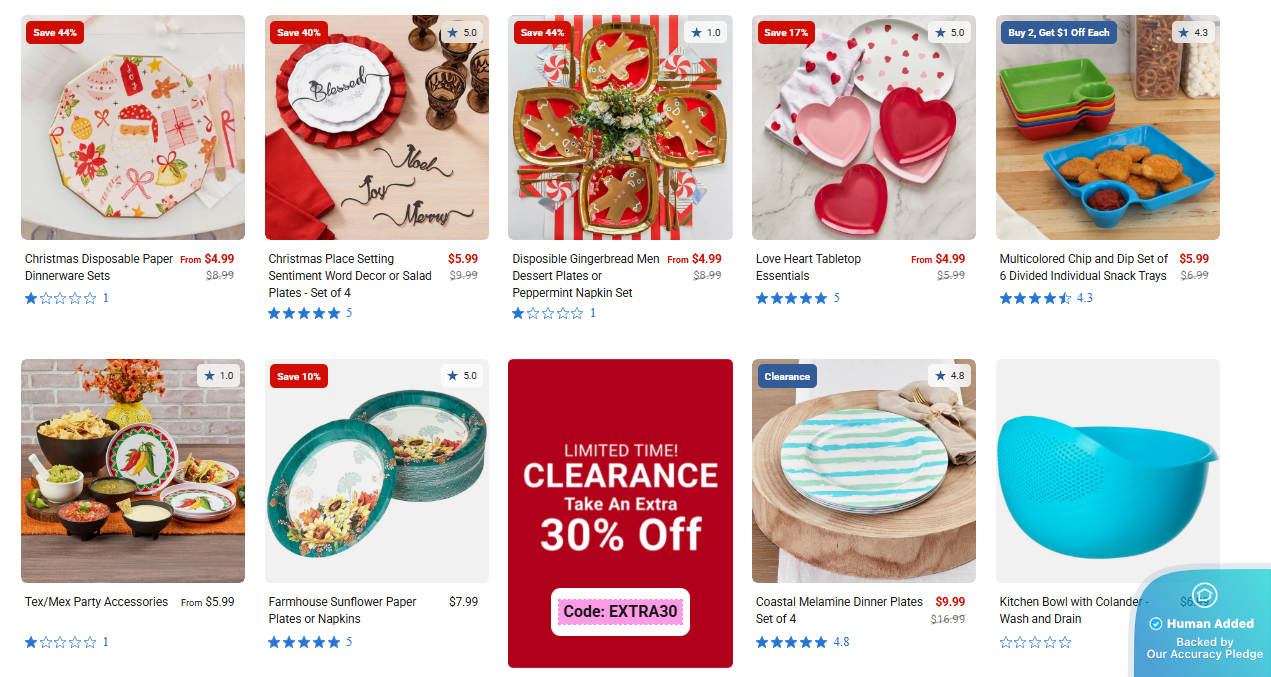Click the Buy 2, Get $1 Off Each badge
The image size is (1271, 677).
(1059, 32)
